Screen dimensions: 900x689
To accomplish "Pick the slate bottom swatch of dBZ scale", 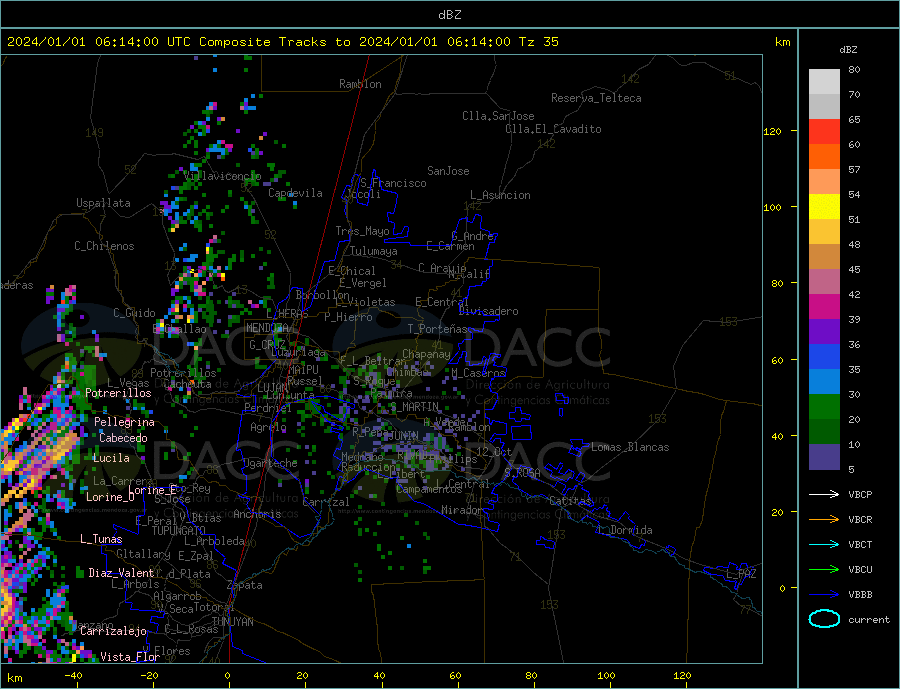I will click(x=824, y=457).
